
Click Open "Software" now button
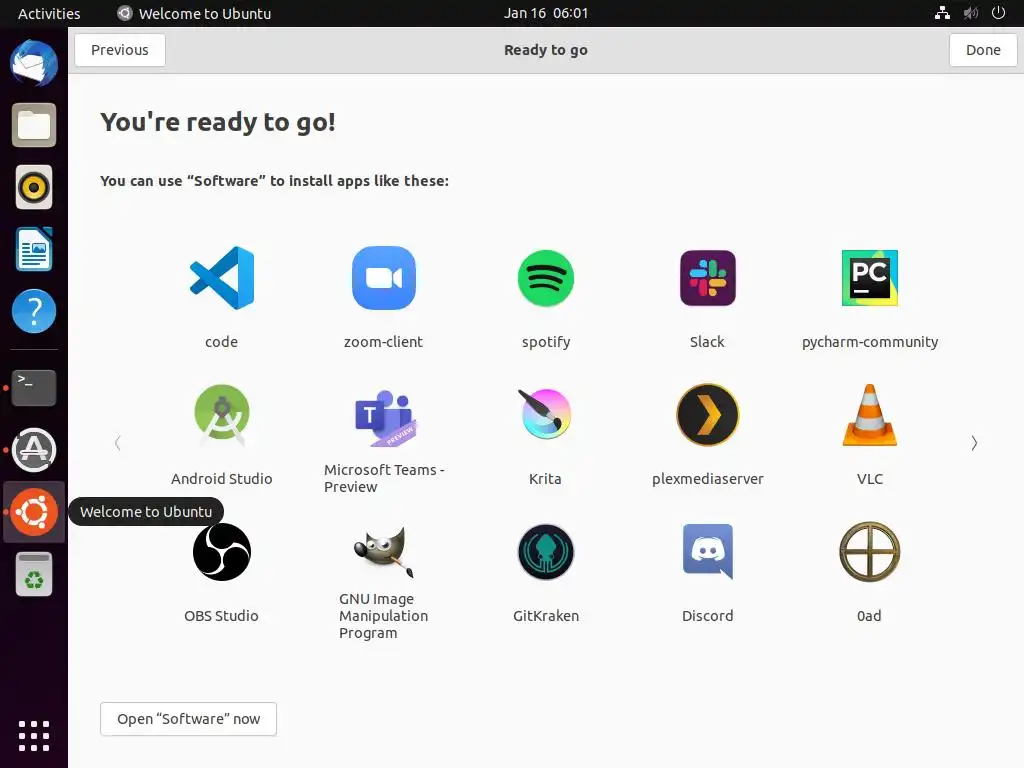pos(188,719)
